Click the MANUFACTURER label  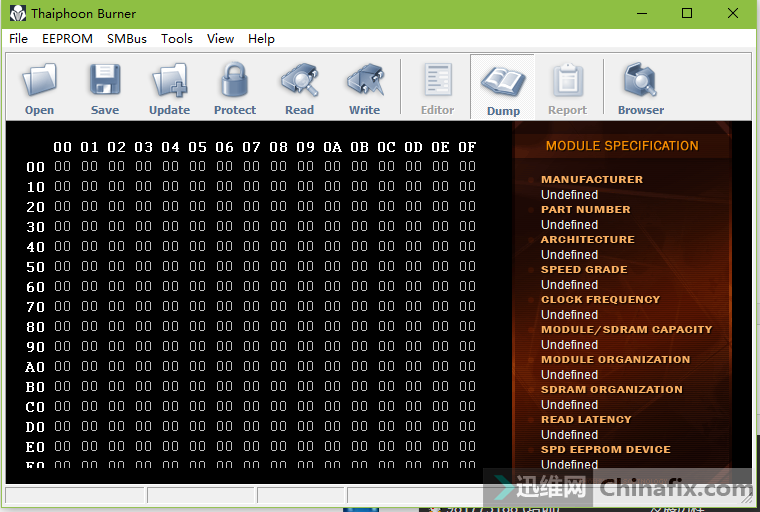(x=592, y=179)
